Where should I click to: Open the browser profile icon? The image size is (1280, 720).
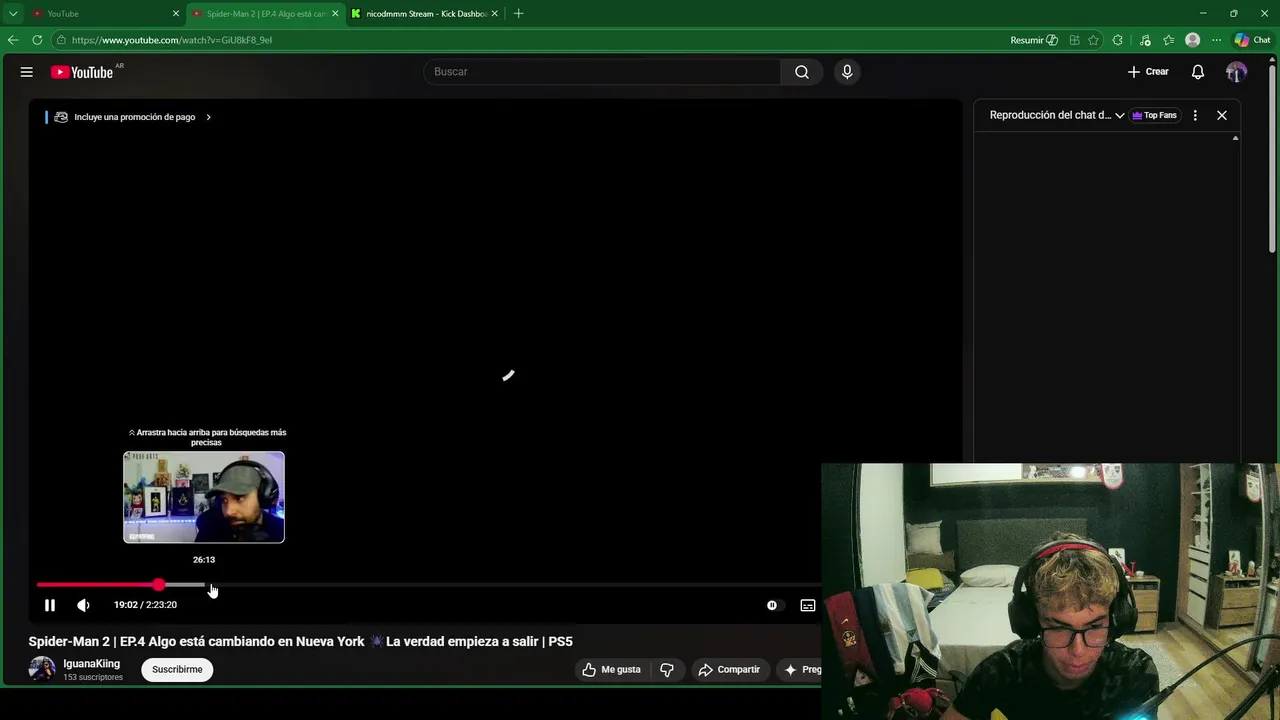point(1192,40)
